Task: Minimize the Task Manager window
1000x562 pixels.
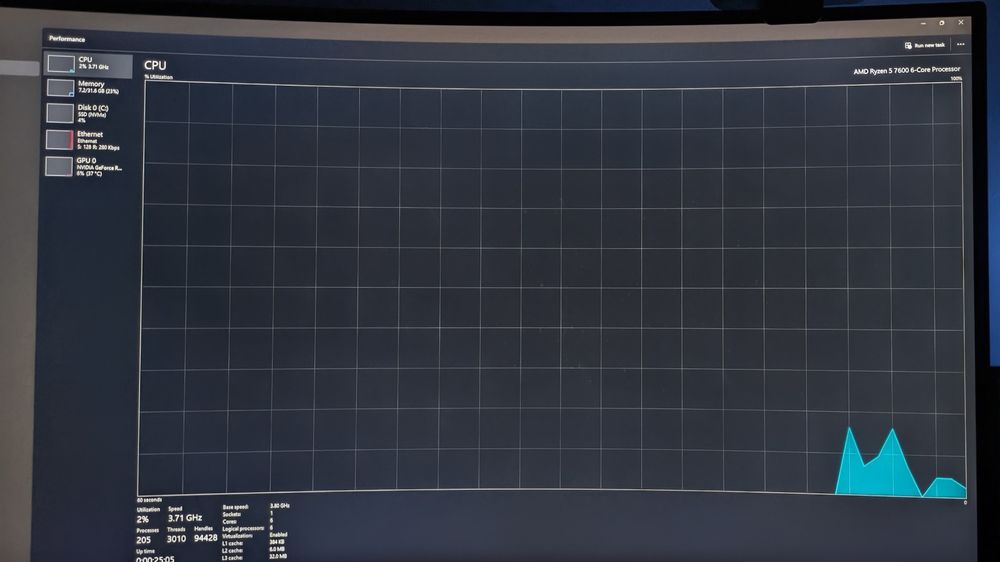Action: (923, 23)
